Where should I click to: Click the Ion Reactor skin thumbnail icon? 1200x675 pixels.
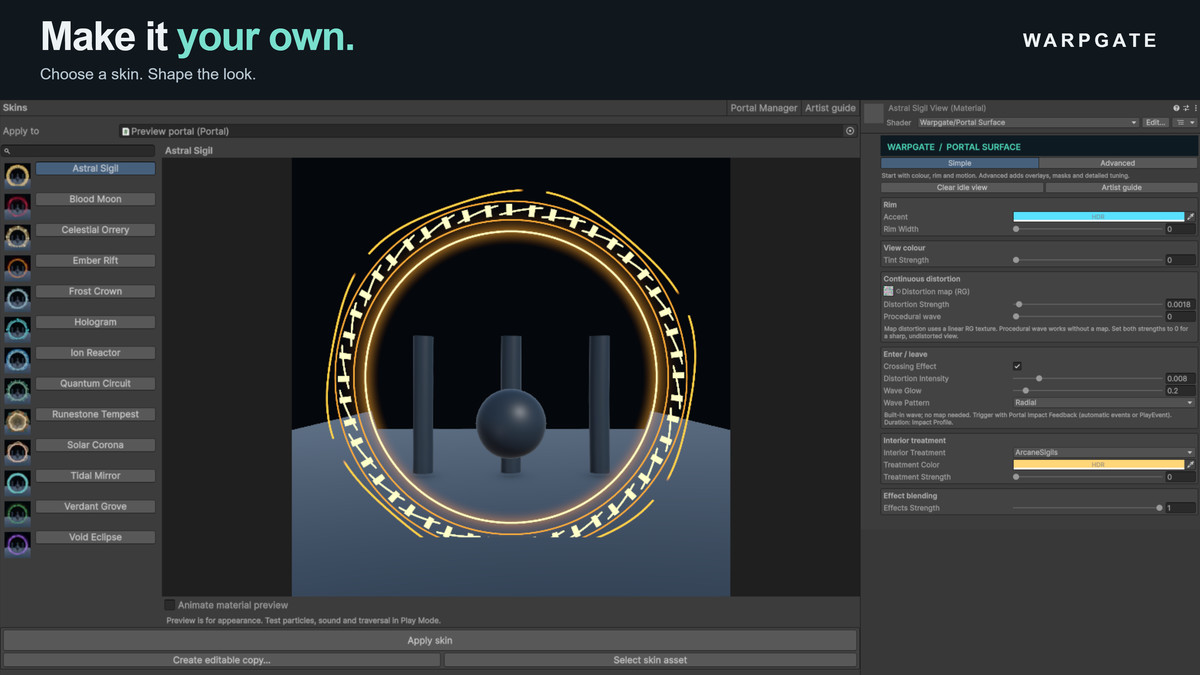(17, 360)
